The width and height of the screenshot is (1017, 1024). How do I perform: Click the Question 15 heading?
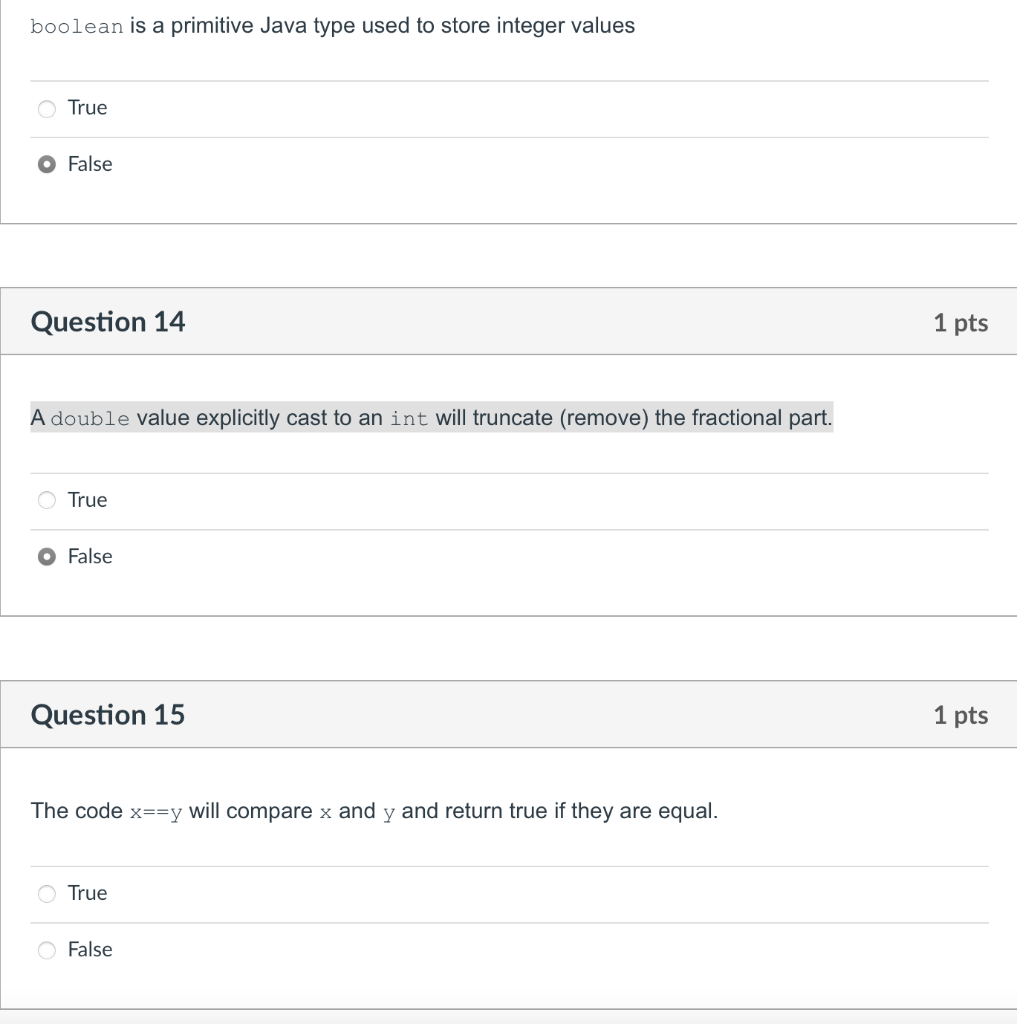click(108, 714)
